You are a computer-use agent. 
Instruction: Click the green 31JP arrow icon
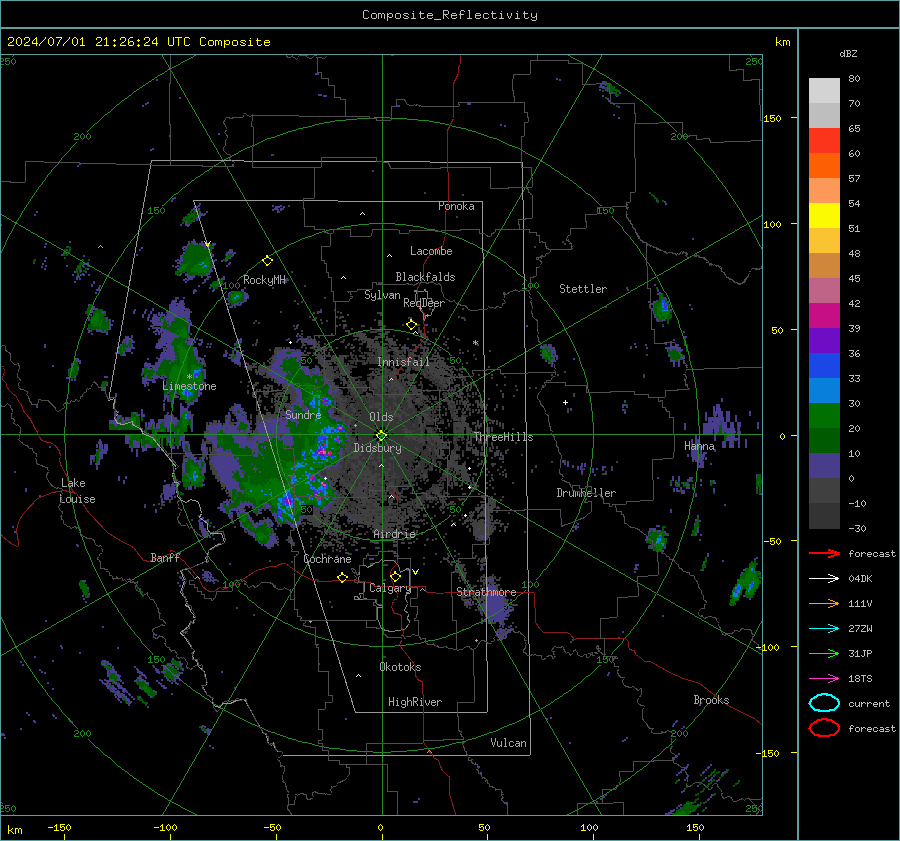pyautogui.click(x=824, y=653)
